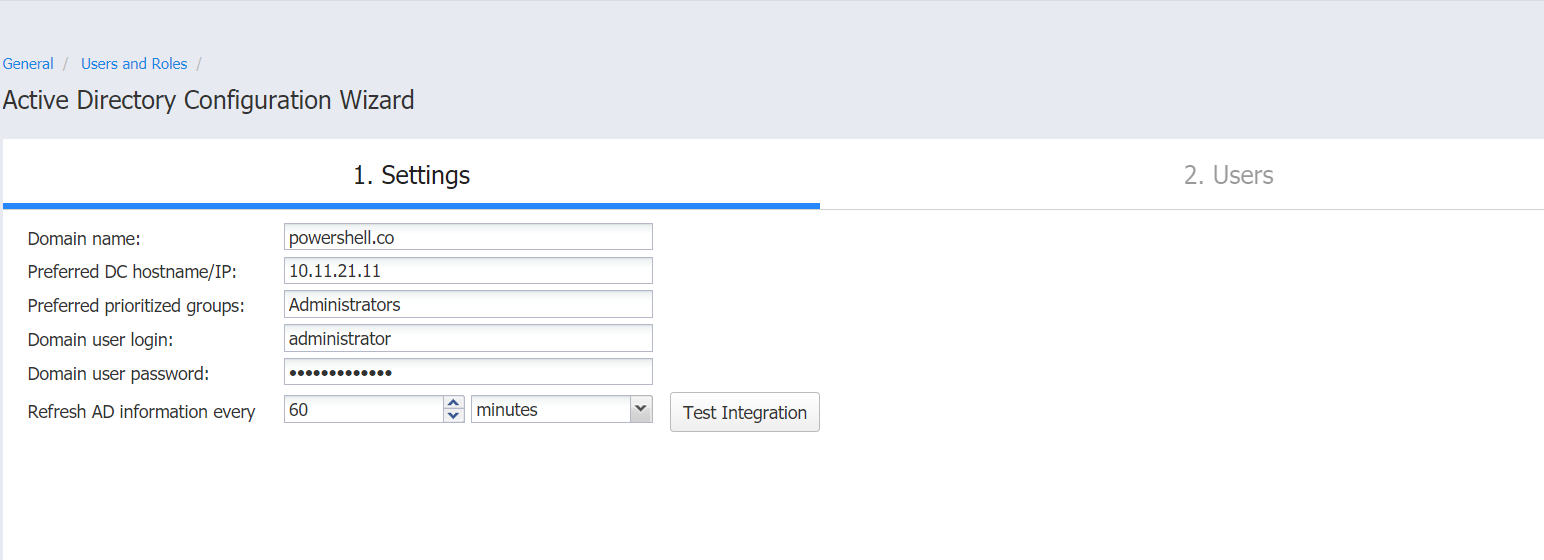
Task: Click the refresh interval number field showing 60
Action: tap(364, 409)
